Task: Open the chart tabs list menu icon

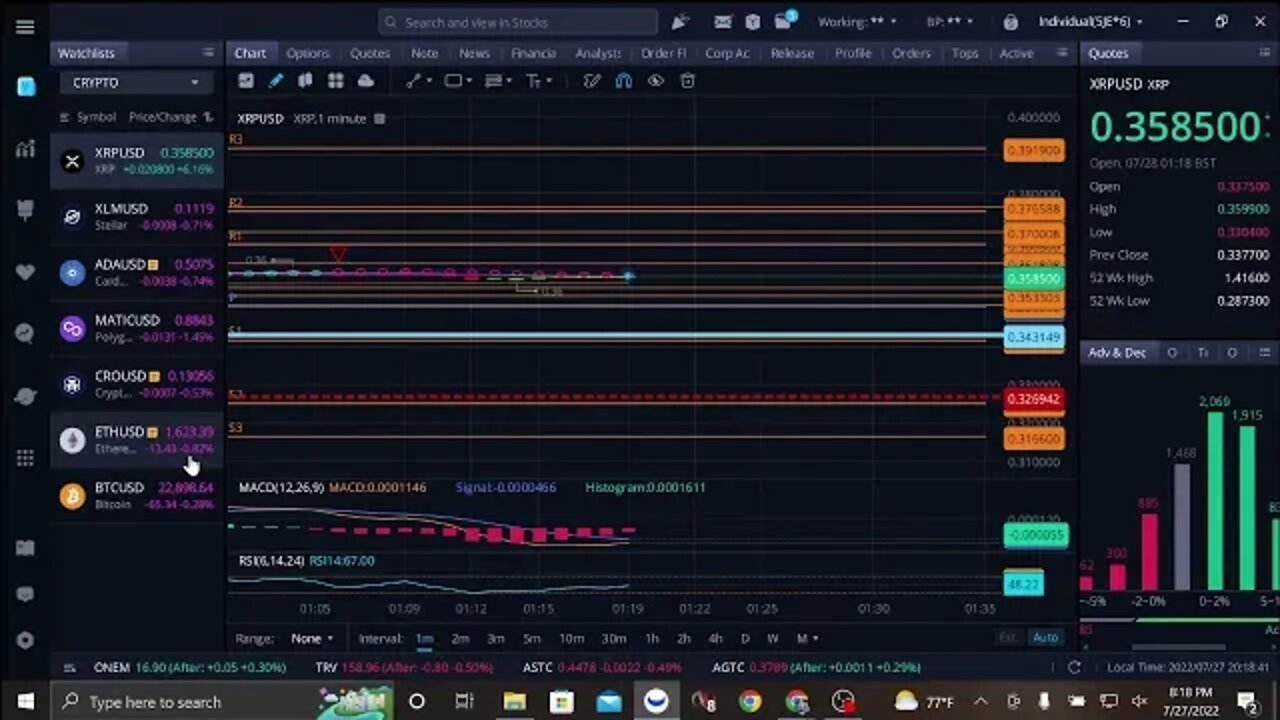Action: point(1062,53)
